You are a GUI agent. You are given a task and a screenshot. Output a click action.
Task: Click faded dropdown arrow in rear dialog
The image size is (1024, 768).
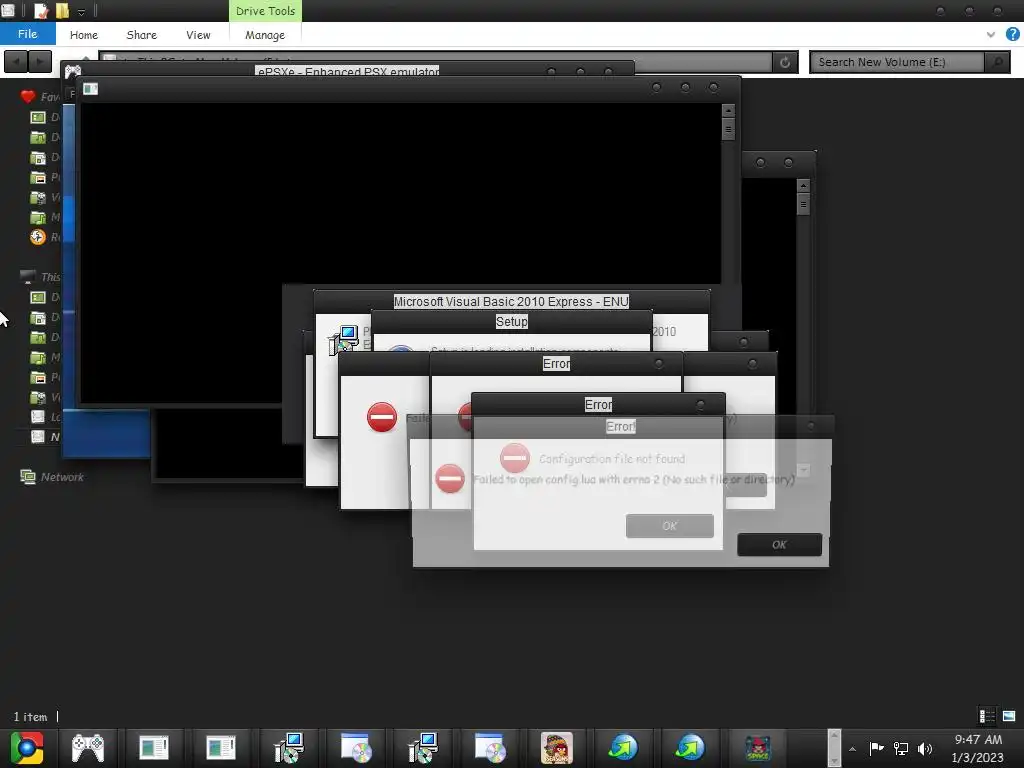tap(803, 470)
